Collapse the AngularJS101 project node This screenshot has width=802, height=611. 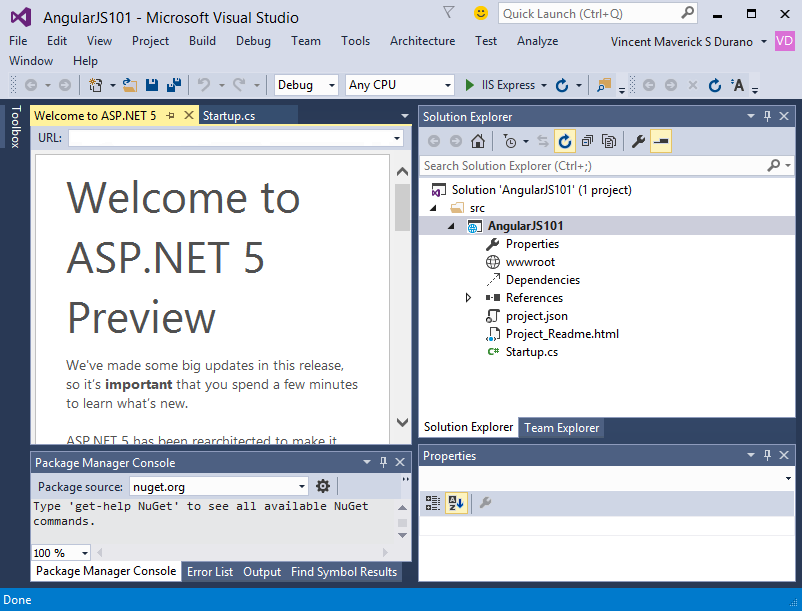coord(451,226)
